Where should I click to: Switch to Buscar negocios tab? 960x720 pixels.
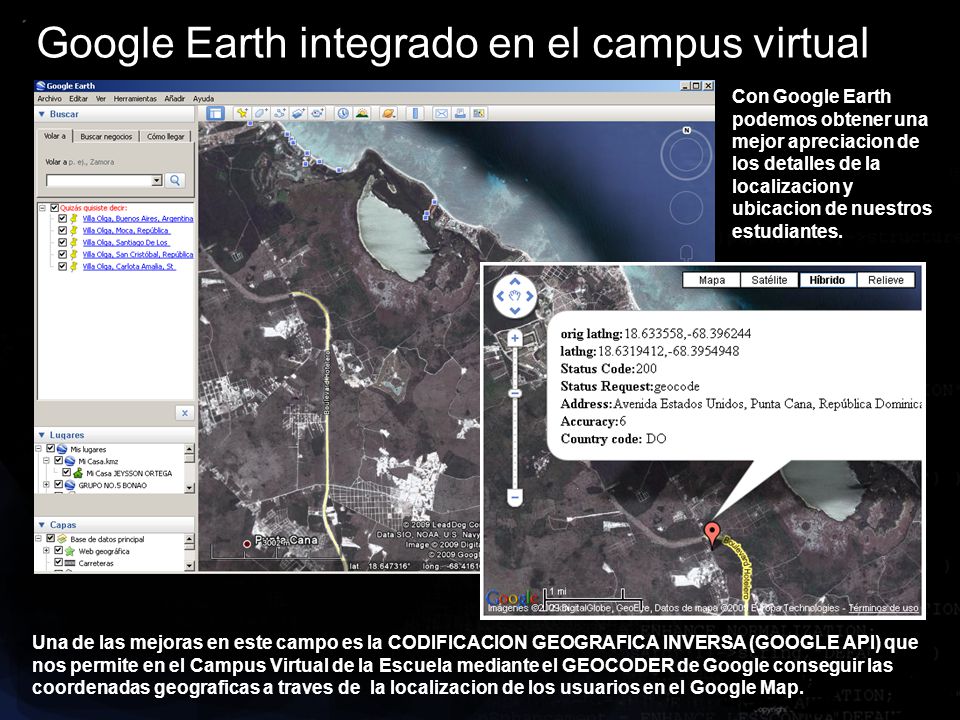click(x=106, y=137)
